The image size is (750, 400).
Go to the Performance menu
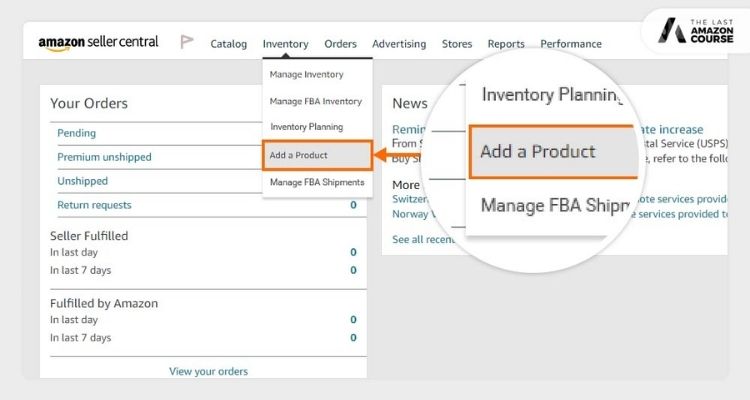pos(571,44)
